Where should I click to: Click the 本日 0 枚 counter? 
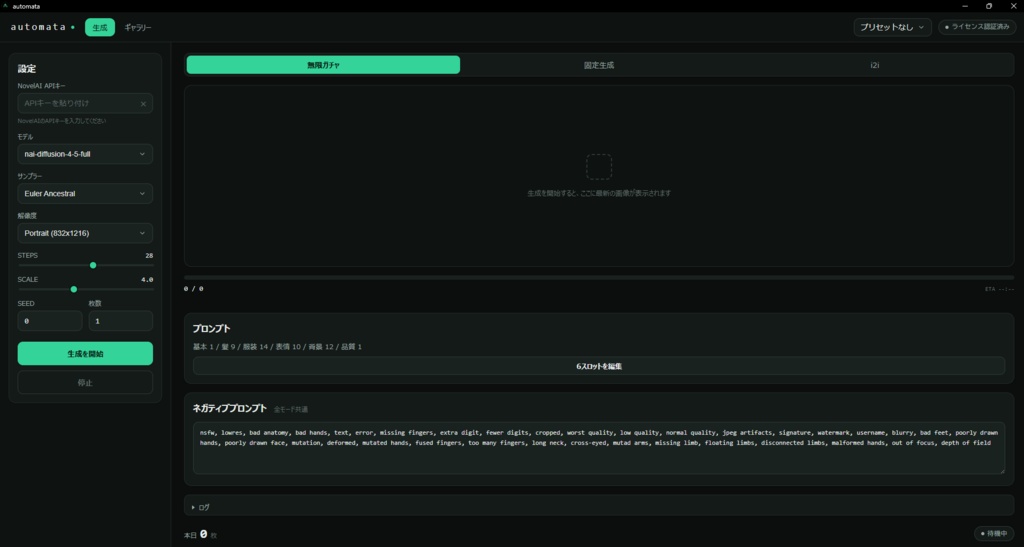point(200,535)
